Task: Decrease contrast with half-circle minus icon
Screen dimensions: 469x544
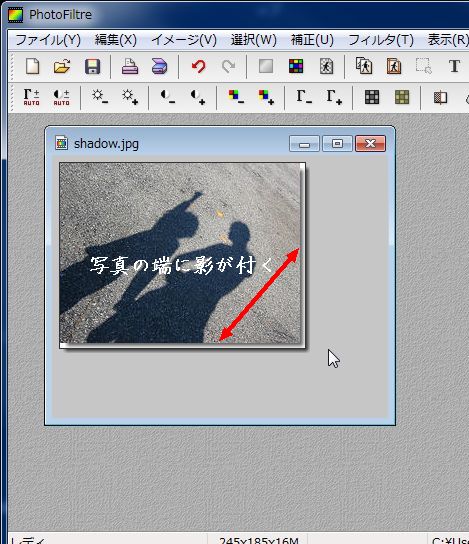Action: [168, 97]
